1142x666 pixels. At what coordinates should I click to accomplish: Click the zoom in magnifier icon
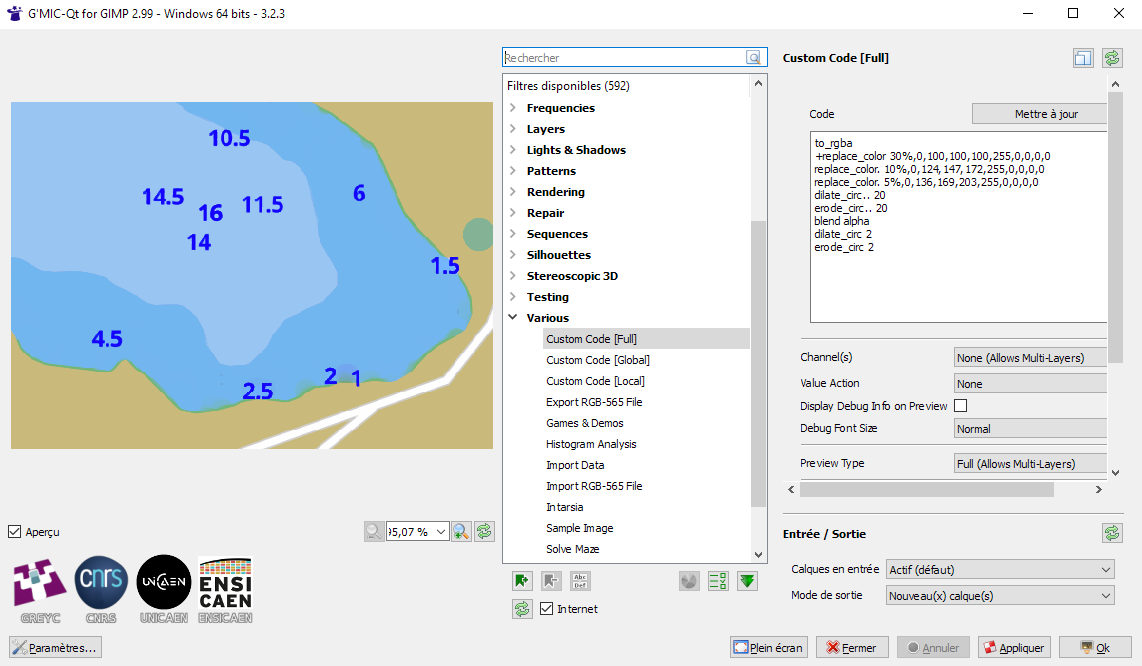pyautogui.click(x=461, y=532)
